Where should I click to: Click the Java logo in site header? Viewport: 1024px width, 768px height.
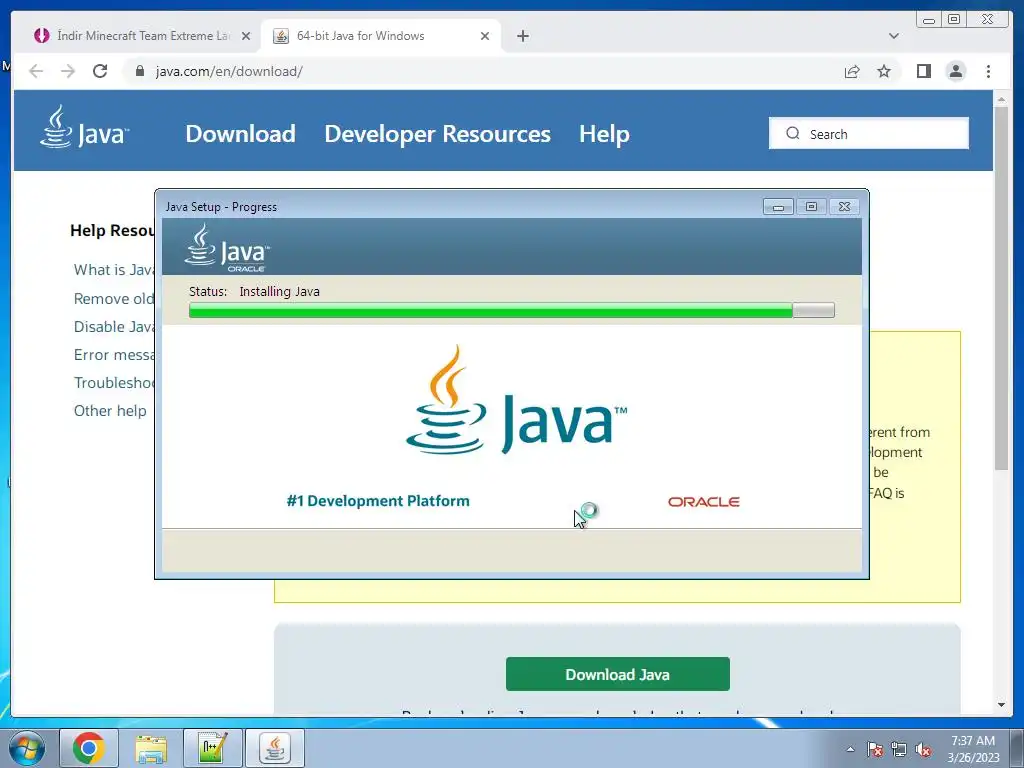[84, 127]
